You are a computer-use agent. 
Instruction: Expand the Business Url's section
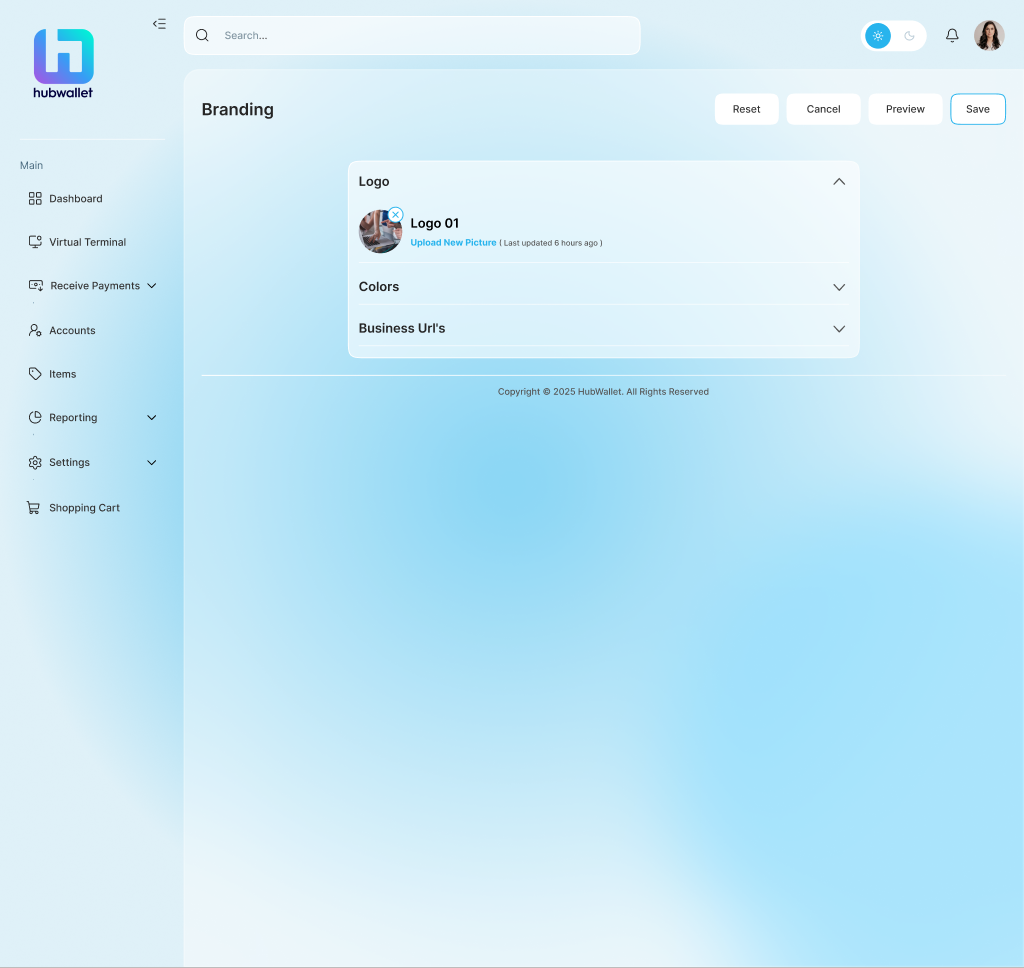839,329
